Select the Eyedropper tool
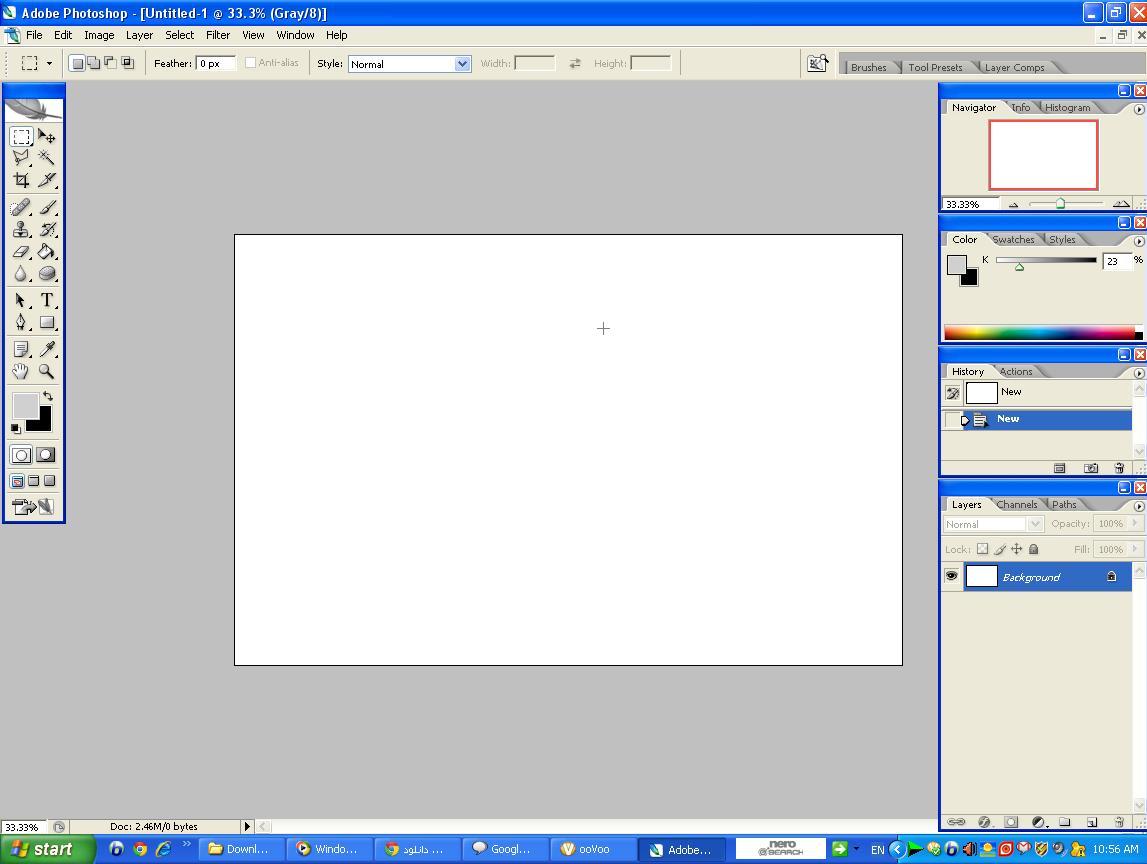 click(x=46, y=349)
